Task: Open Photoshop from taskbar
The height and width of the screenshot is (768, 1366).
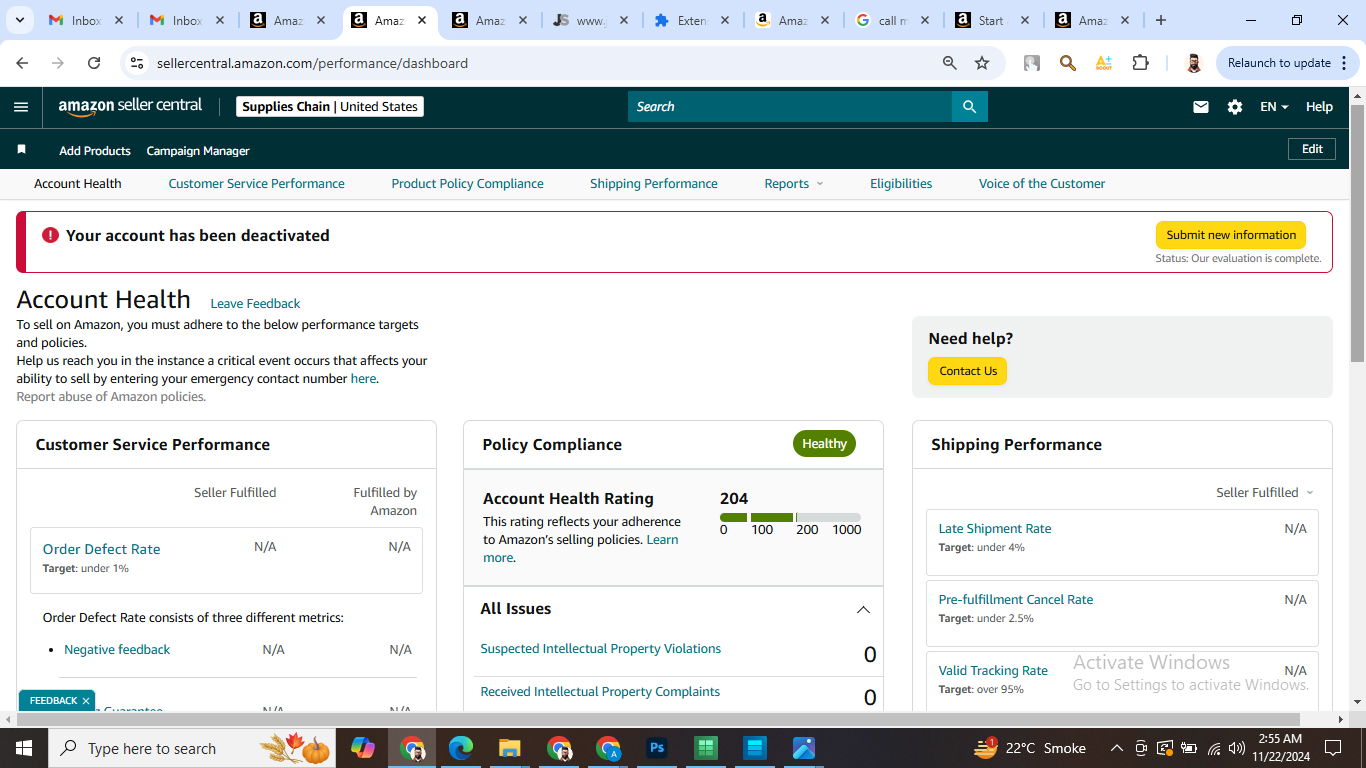Action: [657, 748]
